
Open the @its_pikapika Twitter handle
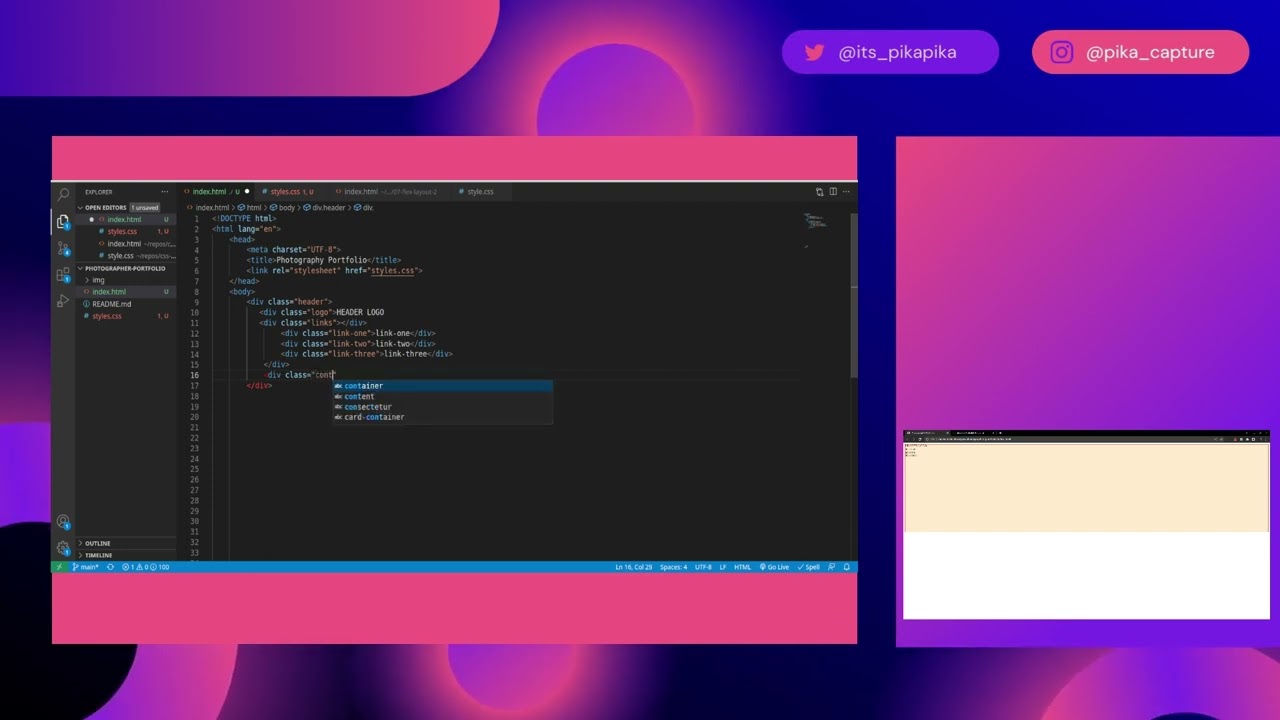(x=897, y=52)
